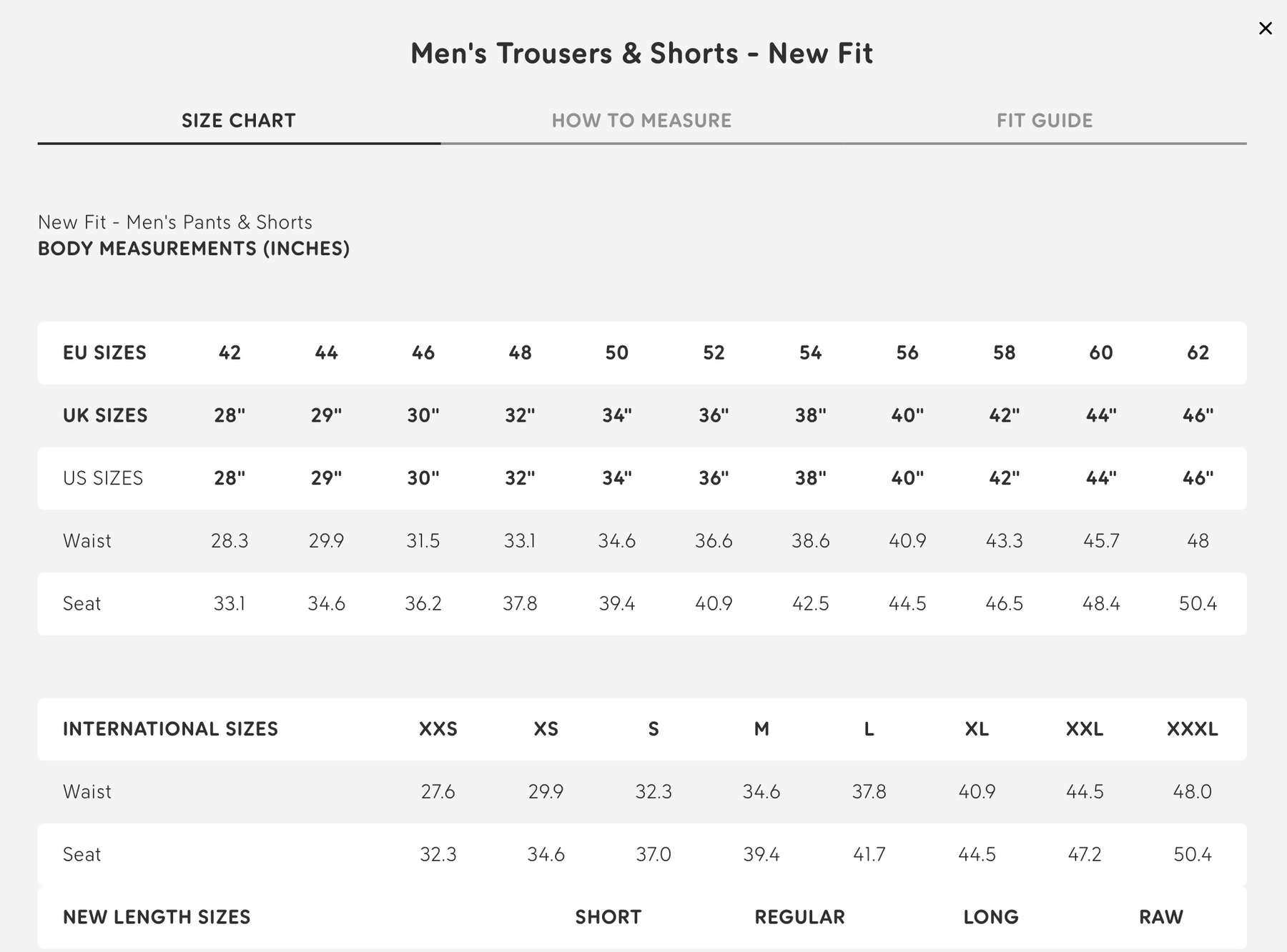
Task: Select EU size 50 column header
Action: [616, 353]
